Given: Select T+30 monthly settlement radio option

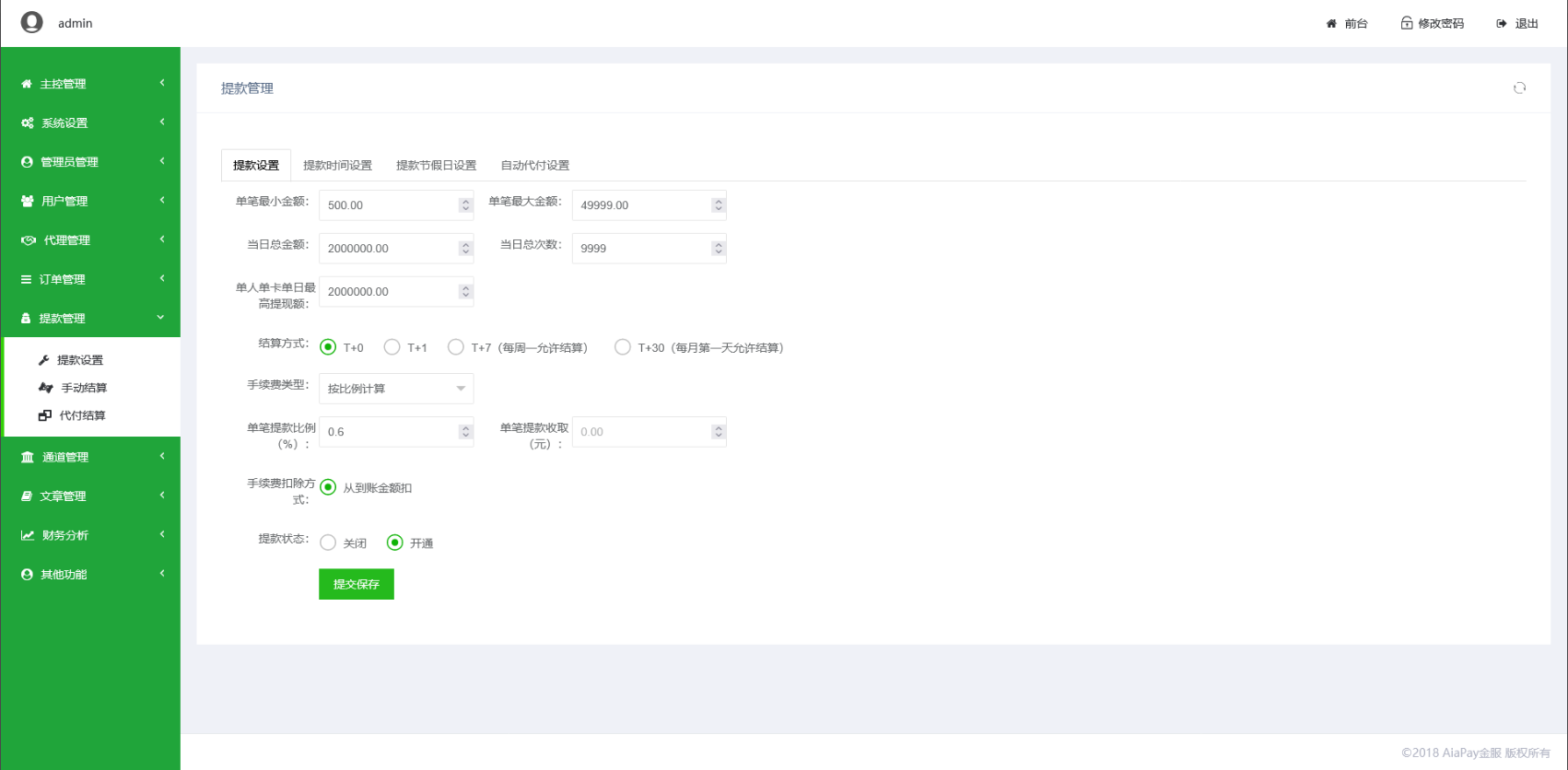Looking at the screenshot, I should tap(623, 347).
